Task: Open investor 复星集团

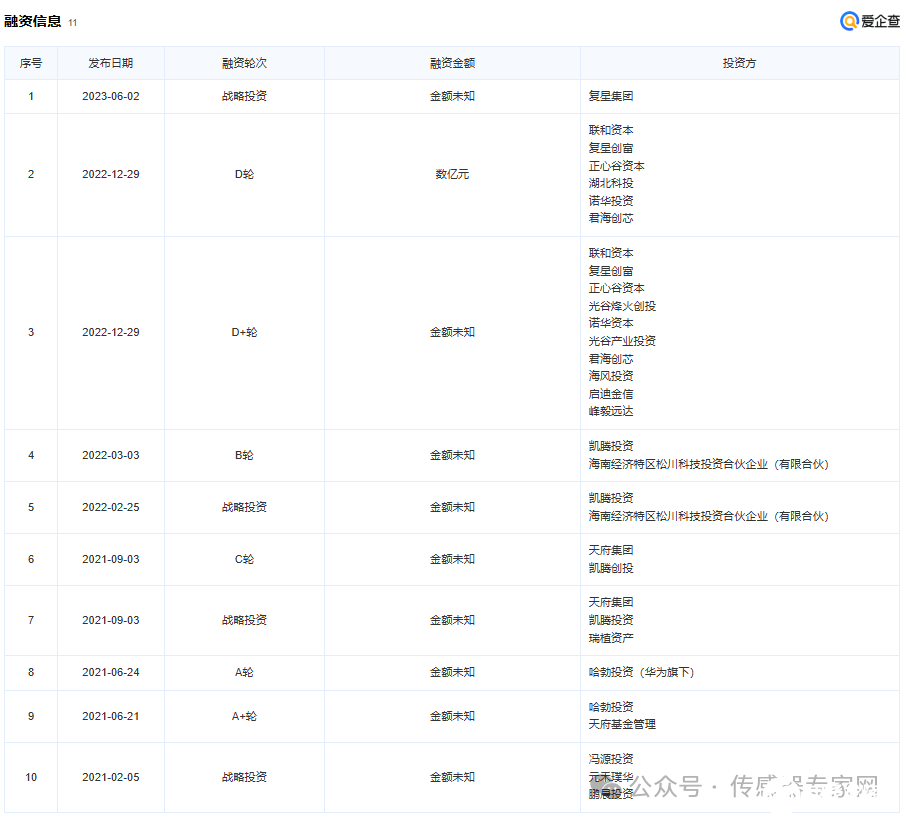Action: tap(611, 96)
